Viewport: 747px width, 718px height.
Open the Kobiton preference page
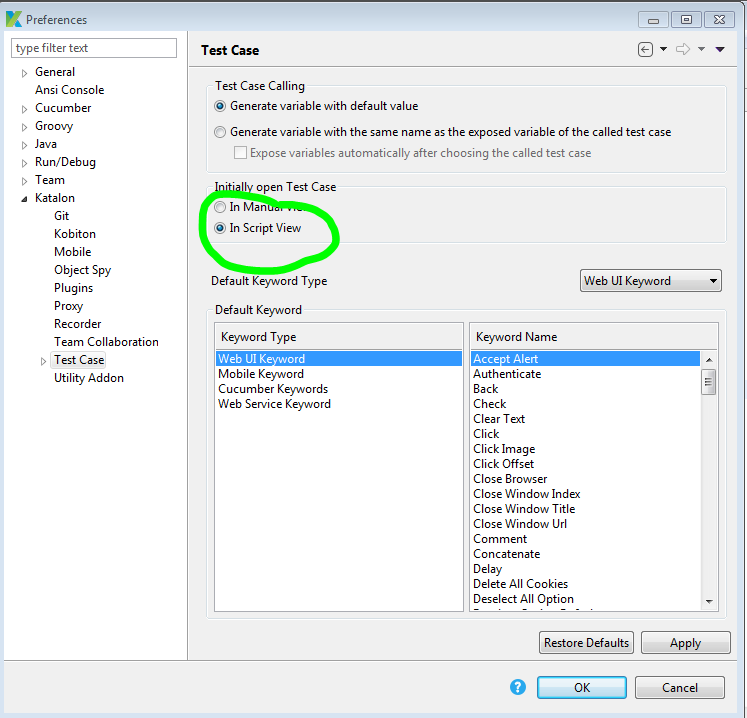[x=75, y=234]
